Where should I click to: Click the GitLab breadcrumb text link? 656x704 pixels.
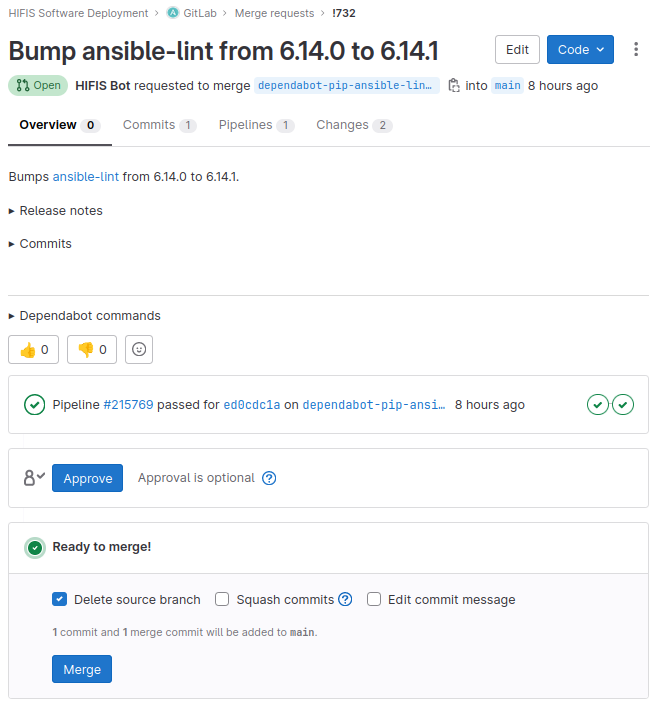(x=200, y=13)
